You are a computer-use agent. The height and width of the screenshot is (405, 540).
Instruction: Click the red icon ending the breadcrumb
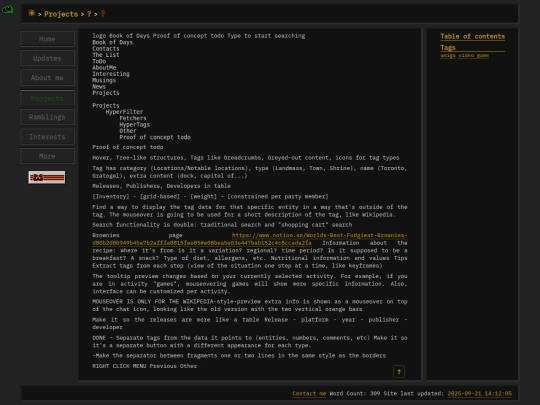(x=103, y=14)
